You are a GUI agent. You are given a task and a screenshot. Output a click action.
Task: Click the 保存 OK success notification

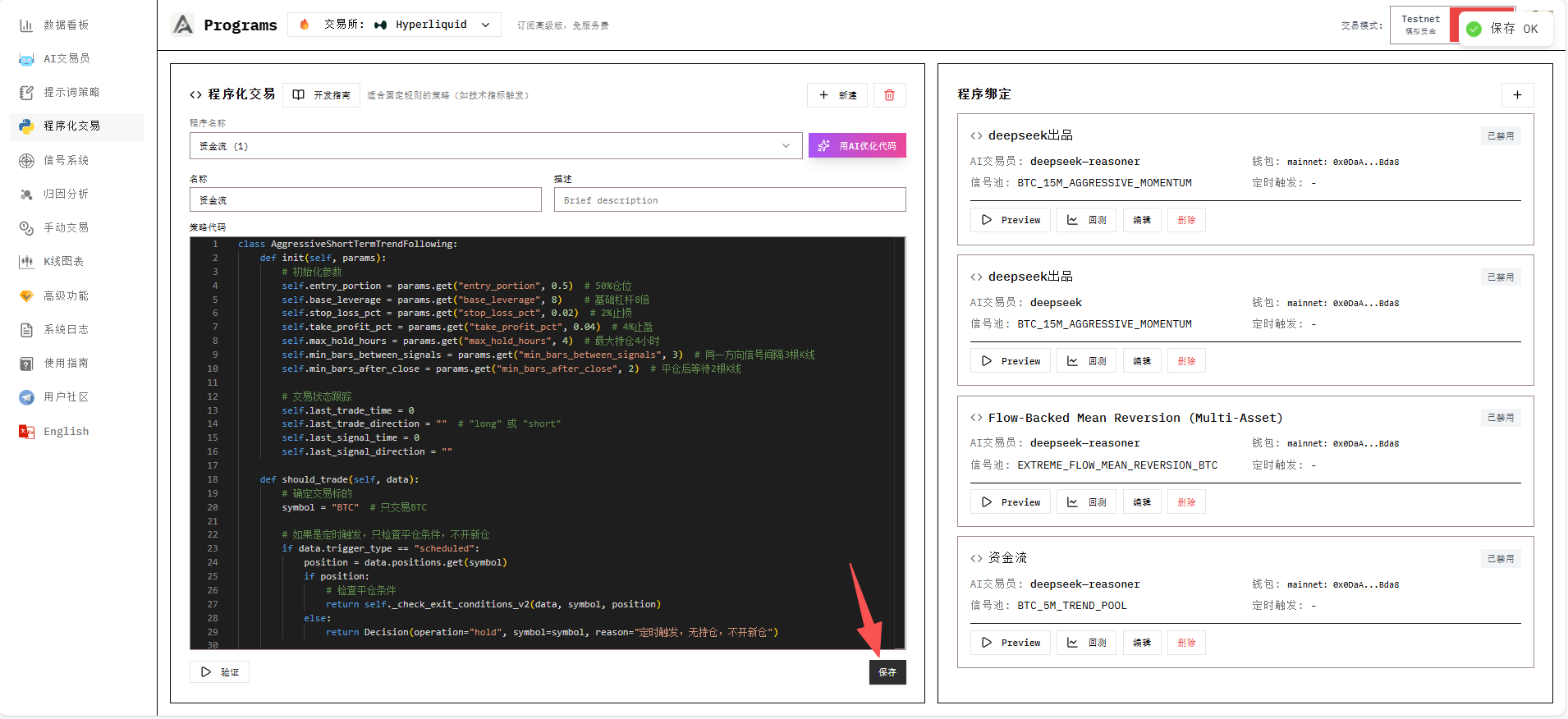click(1506, 29)
